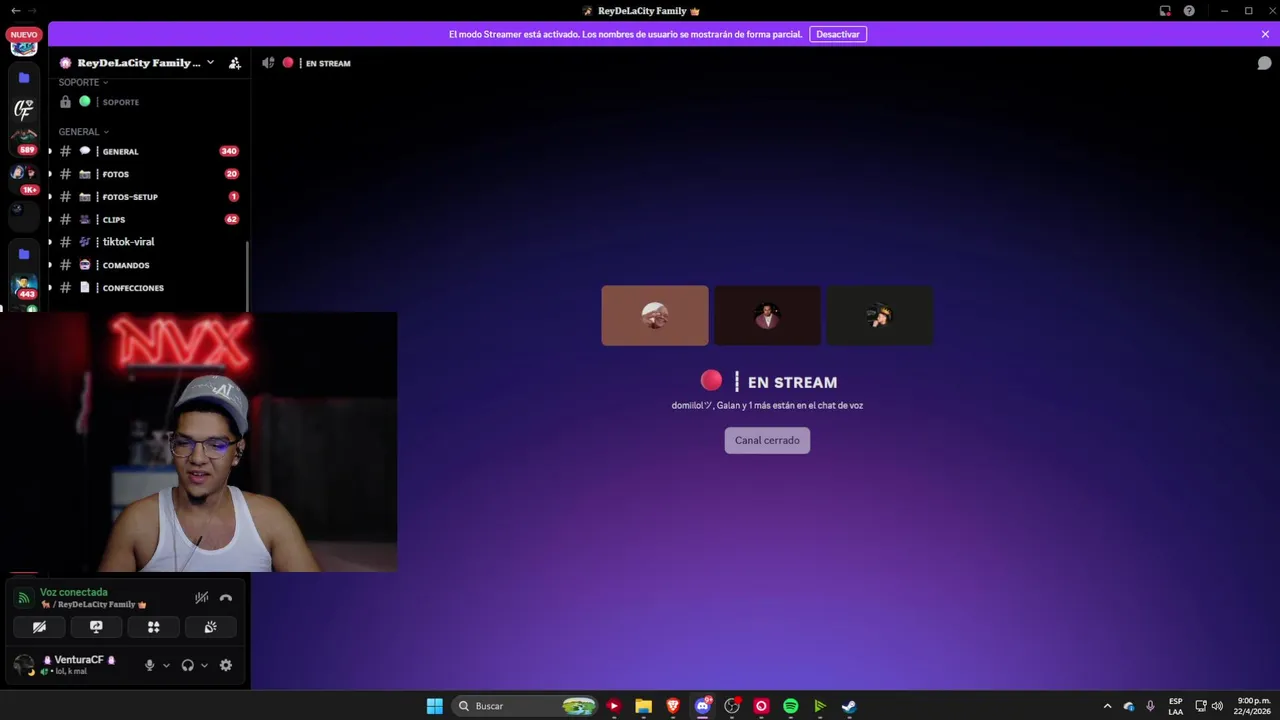1280x720 pixels.
Task: Click VenturaCF user avatar
Action: coord(23,665)
